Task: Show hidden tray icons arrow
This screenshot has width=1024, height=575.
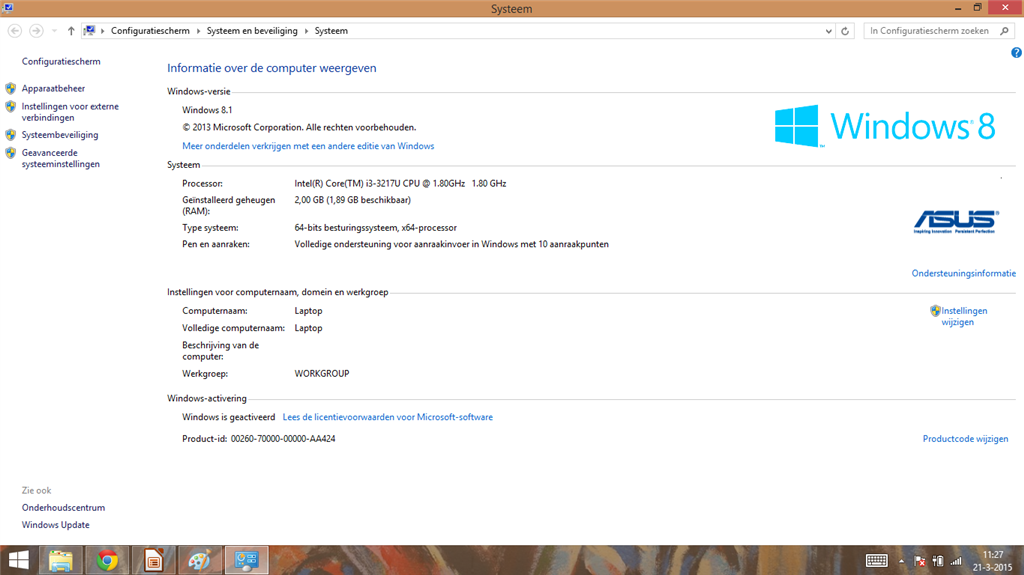Action: click(901, 561)
